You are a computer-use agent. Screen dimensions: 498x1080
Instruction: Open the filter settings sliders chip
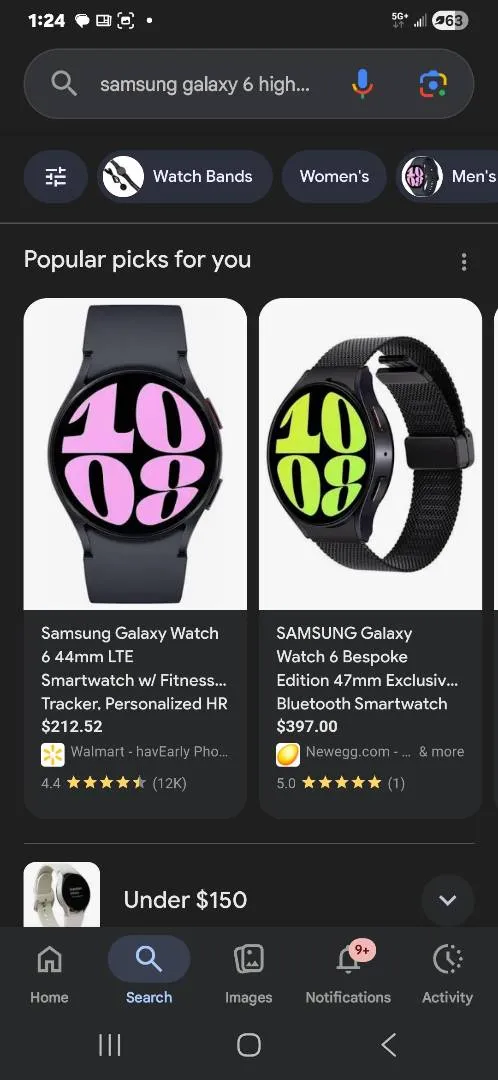56,176
